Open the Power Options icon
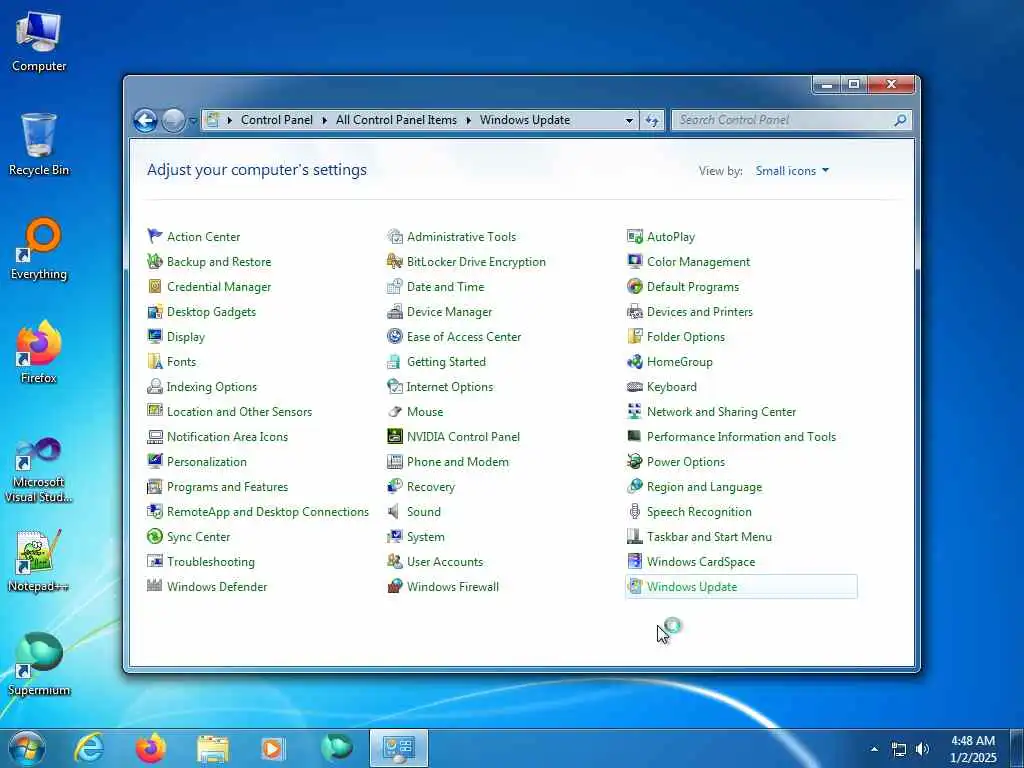This screenshot has height=768, width=1024. (635, 462)
